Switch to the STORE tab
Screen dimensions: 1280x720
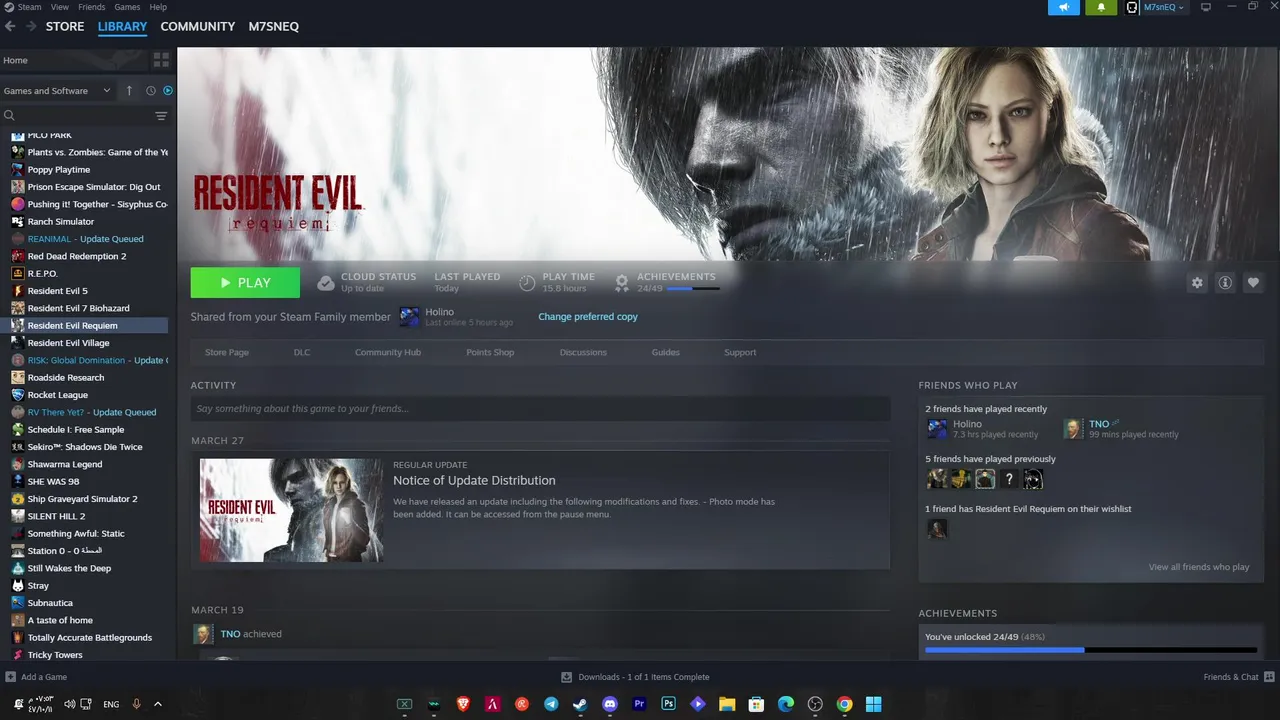[x=65, y=26]
